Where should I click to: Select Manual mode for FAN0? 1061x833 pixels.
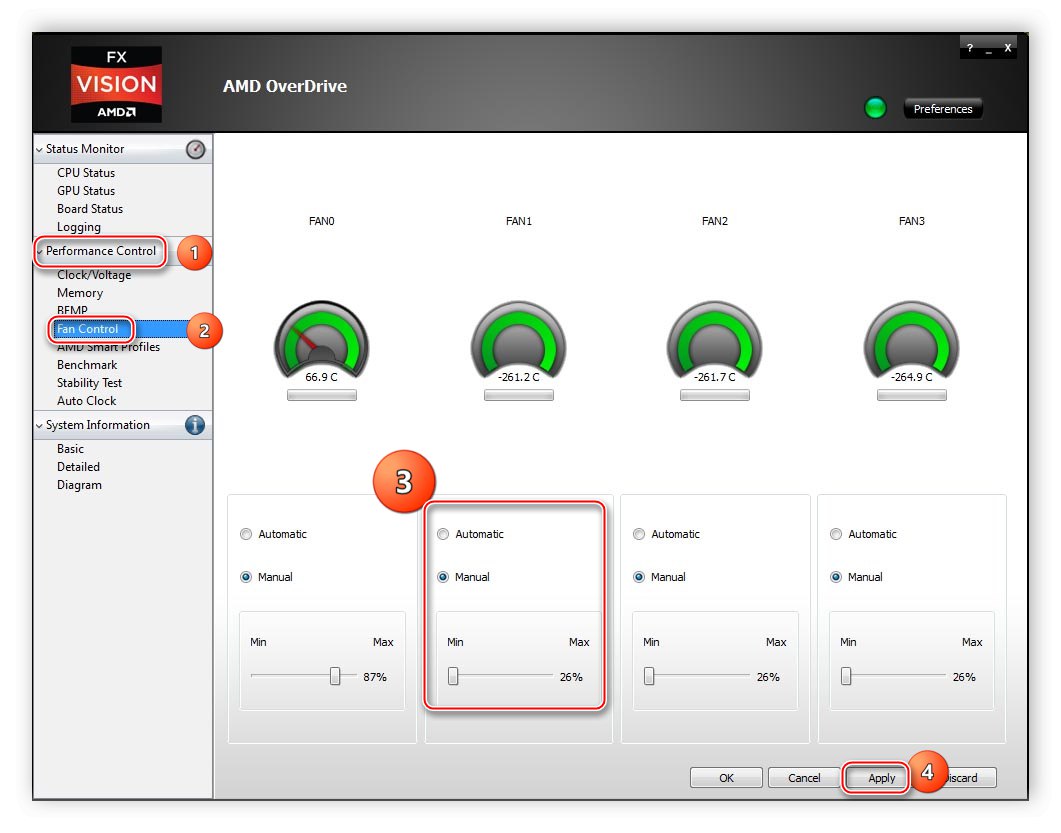[246, 577]
